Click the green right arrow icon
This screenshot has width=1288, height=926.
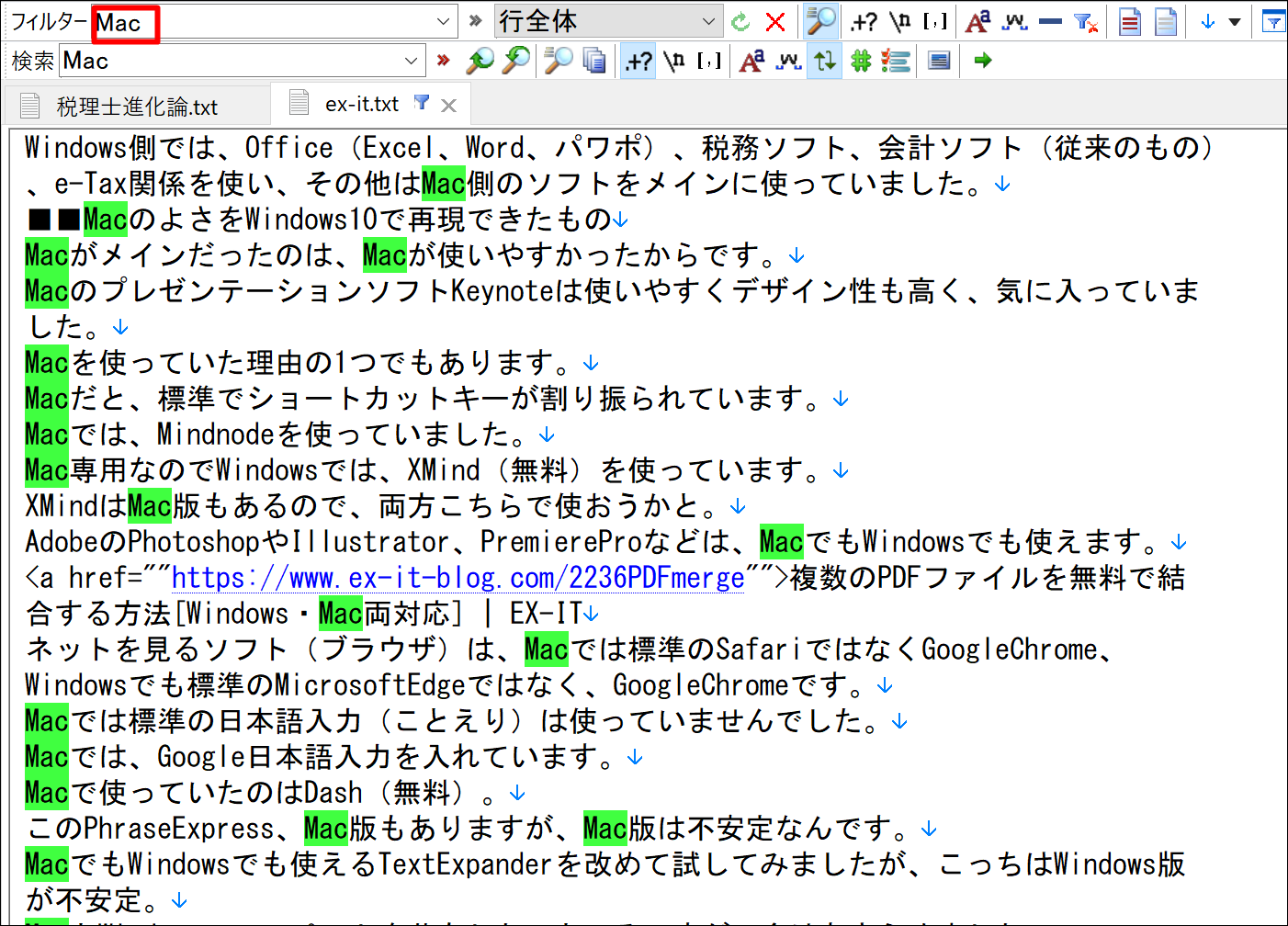click(983, 61)
